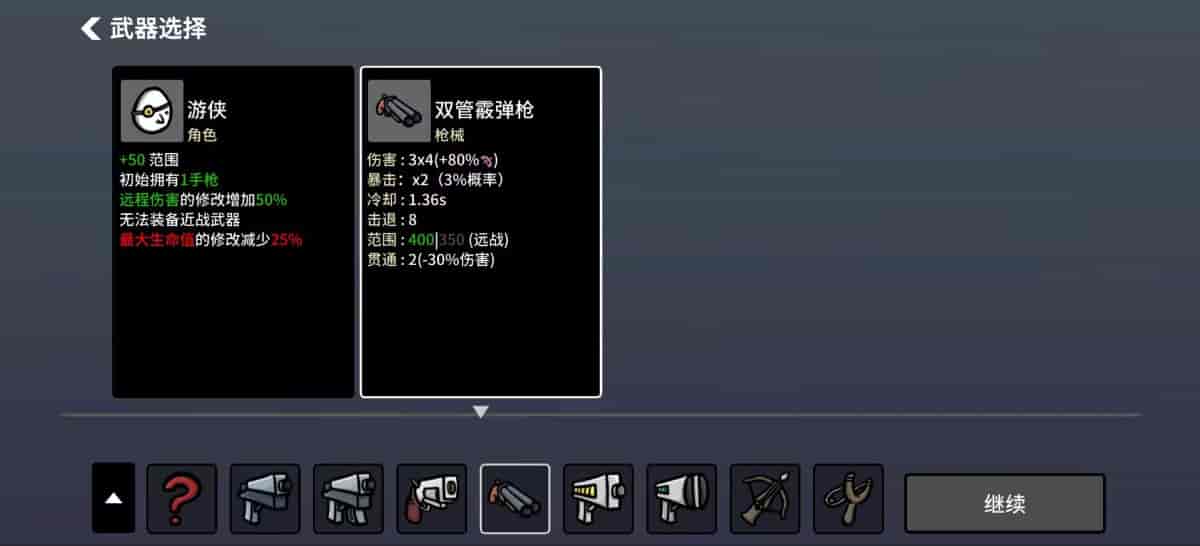Expand the list with the white up-arrow button
The height and width of the screenshot is (546, 1200).
(113, 498)
